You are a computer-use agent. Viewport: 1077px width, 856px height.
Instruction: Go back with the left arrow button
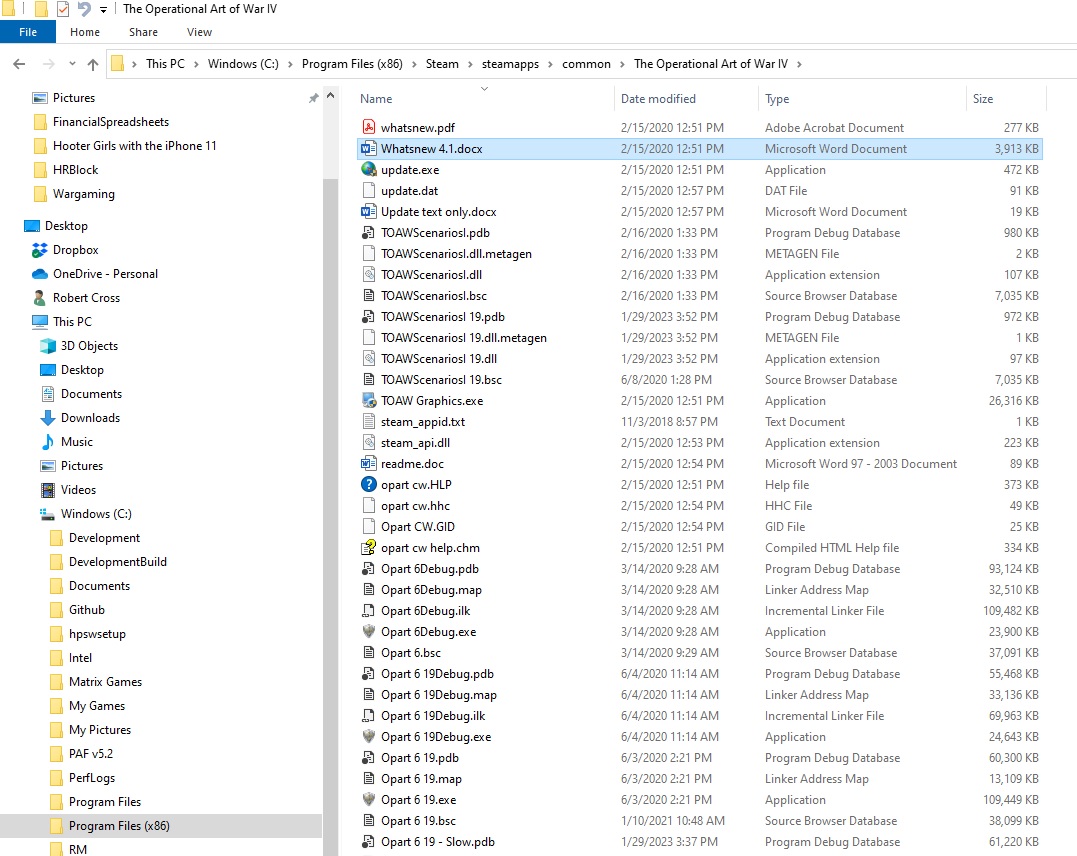coord(19,64)
